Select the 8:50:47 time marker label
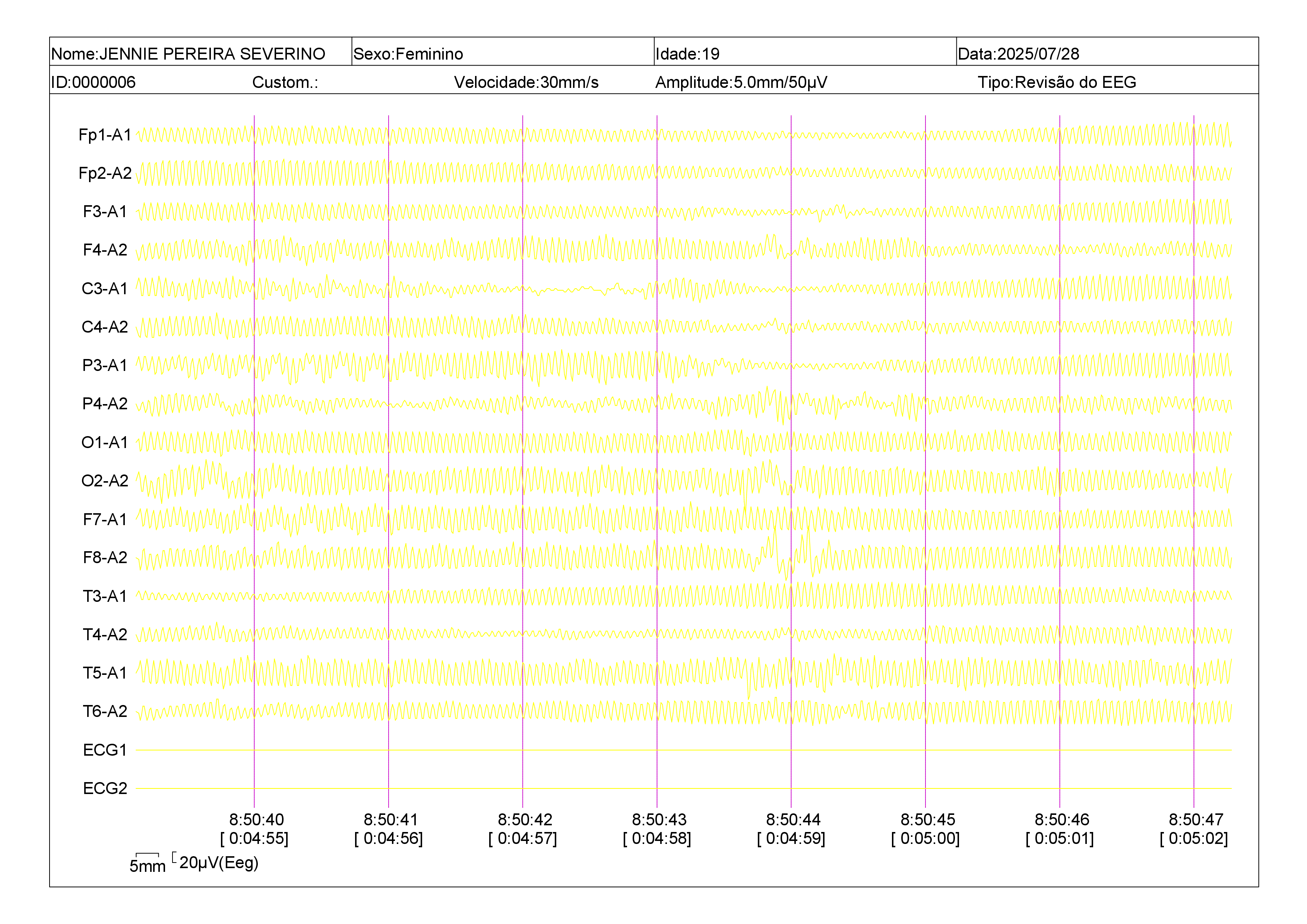 [1196, 820]
